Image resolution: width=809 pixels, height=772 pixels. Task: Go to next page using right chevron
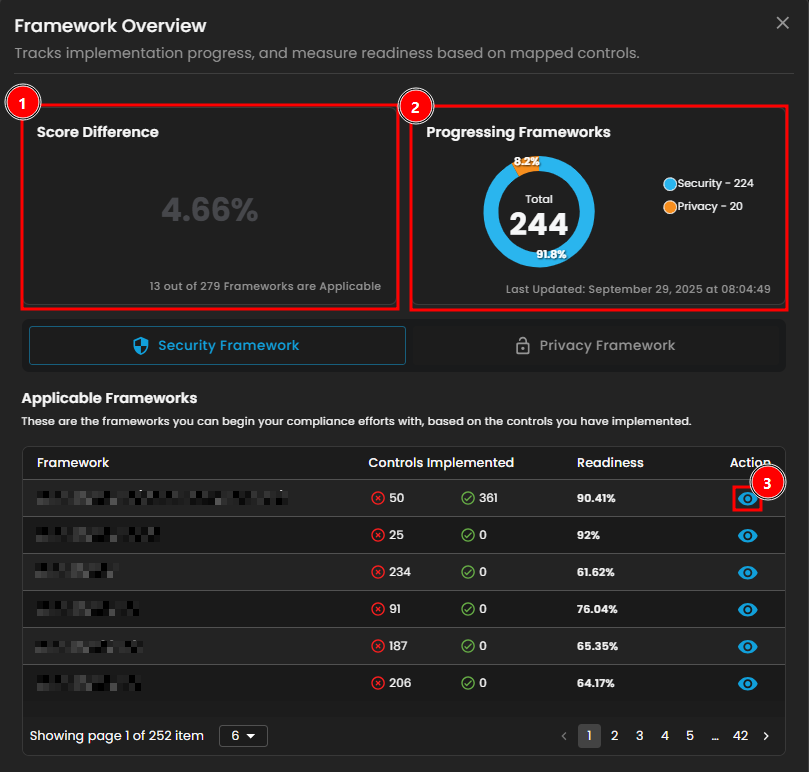click(x=766, y=736)
